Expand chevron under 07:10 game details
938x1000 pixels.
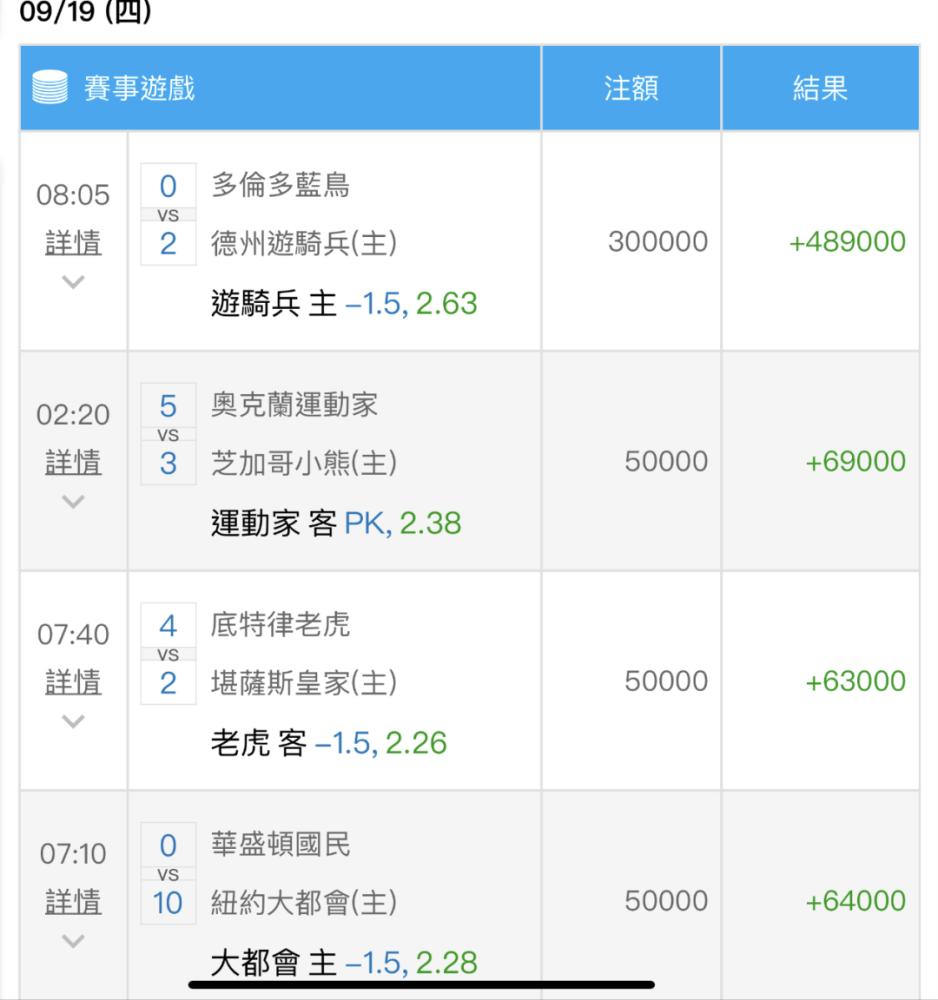tap(73, 941)
